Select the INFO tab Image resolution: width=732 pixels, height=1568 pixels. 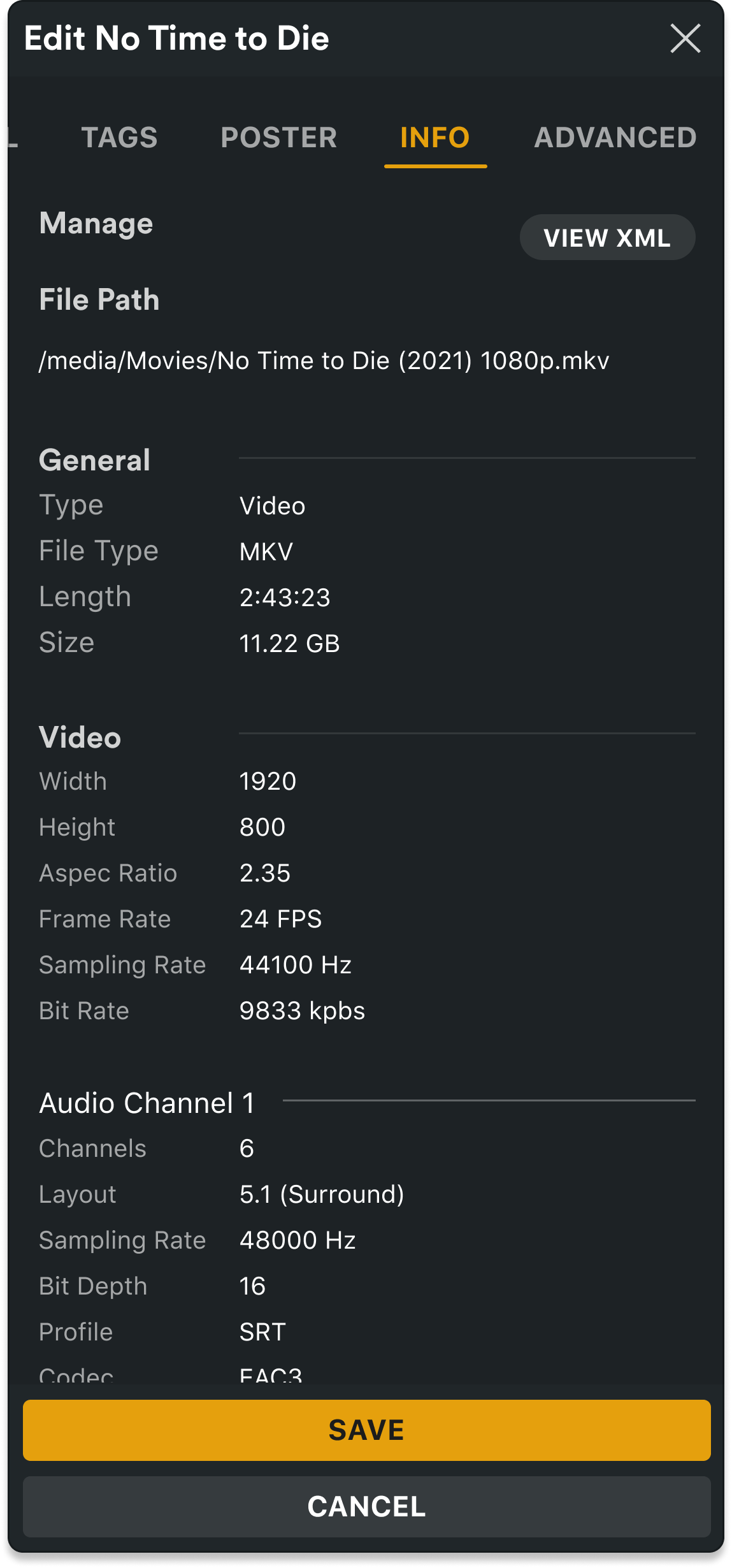(435, 138)
